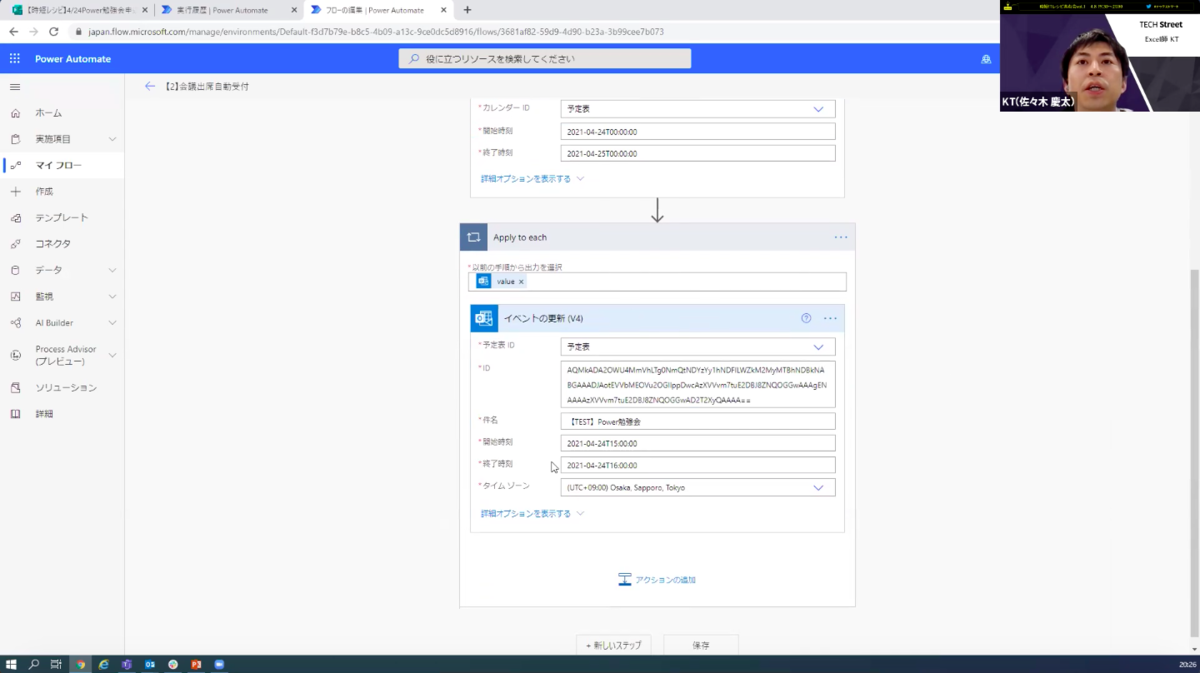Click the 保存 button
The width and height of the screenshot is (1200, 673).
(701, 645)
